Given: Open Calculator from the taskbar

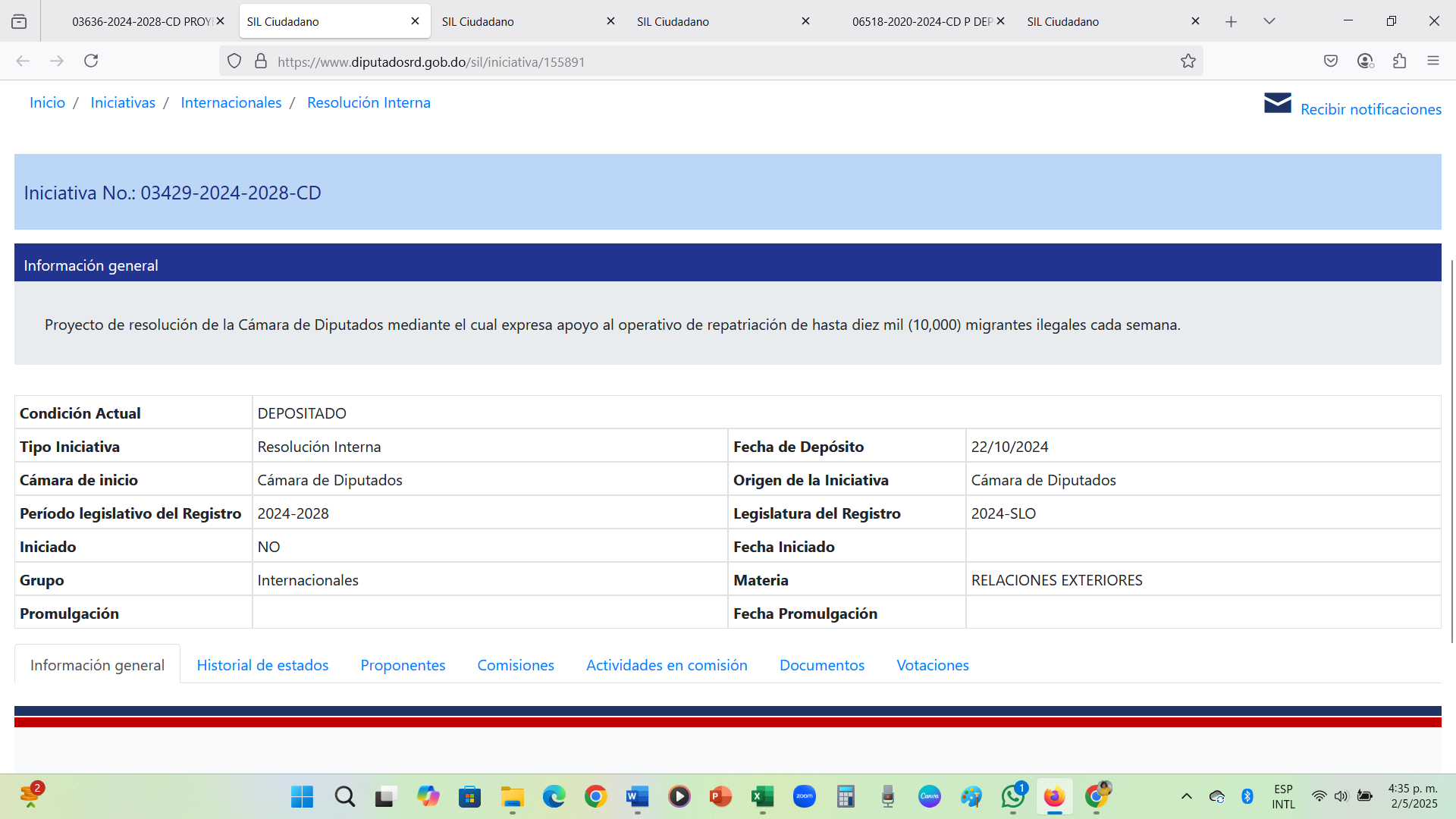Looking at the screenshot, I should click(x=846, y=796).
